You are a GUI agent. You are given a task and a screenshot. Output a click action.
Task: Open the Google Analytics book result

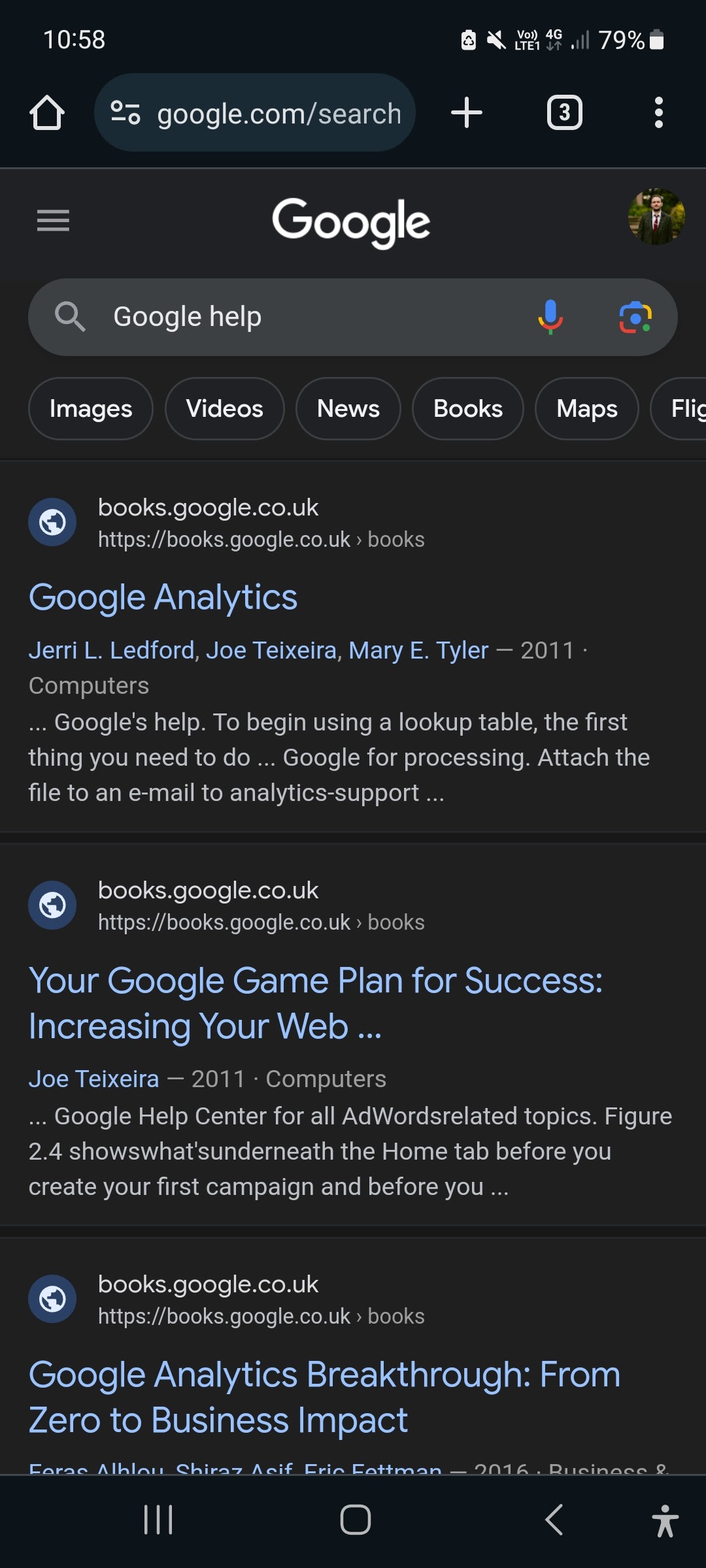click(x=163, y=597)
